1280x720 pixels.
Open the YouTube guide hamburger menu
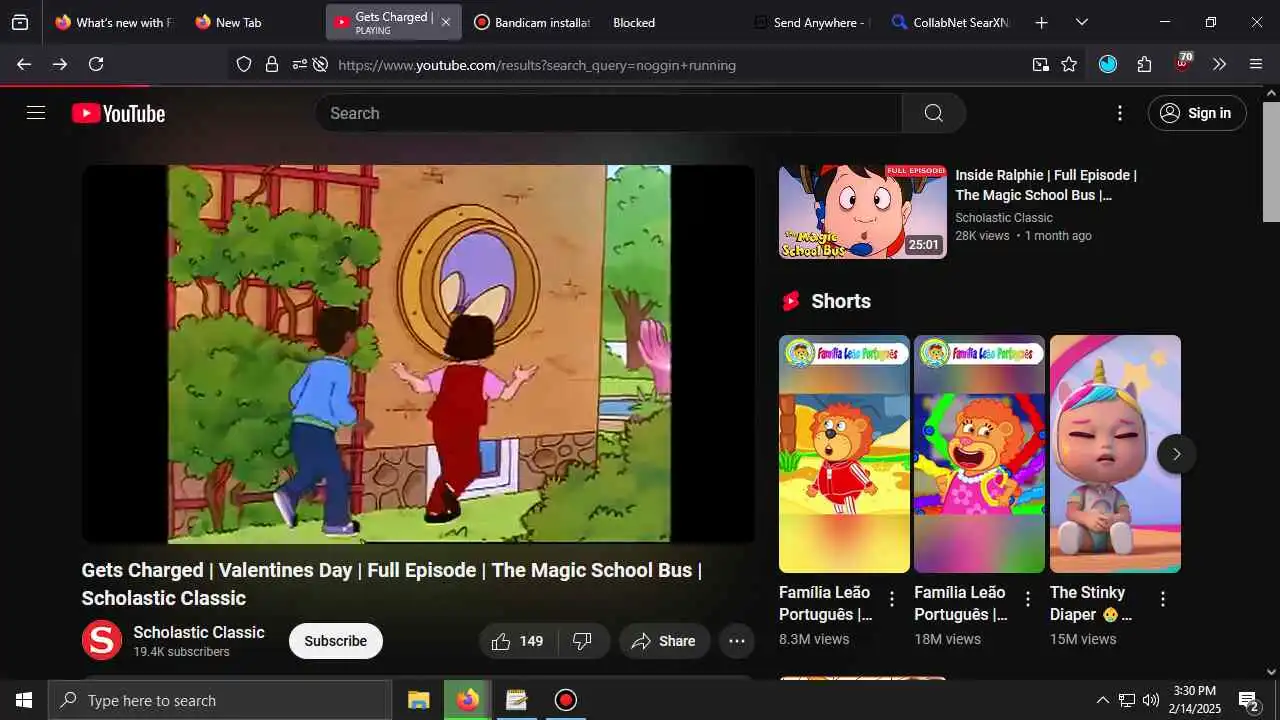pyautogui.click(x=36, y=113)
